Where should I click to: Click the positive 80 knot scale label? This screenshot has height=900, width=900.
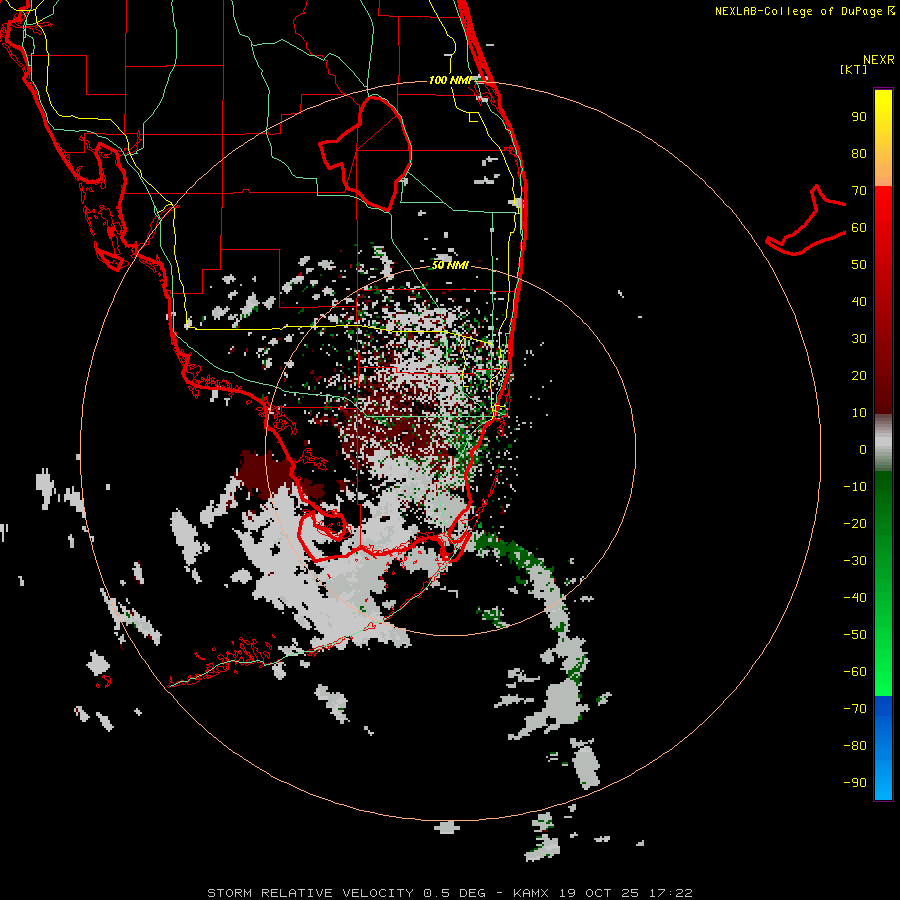coord(859,154)
